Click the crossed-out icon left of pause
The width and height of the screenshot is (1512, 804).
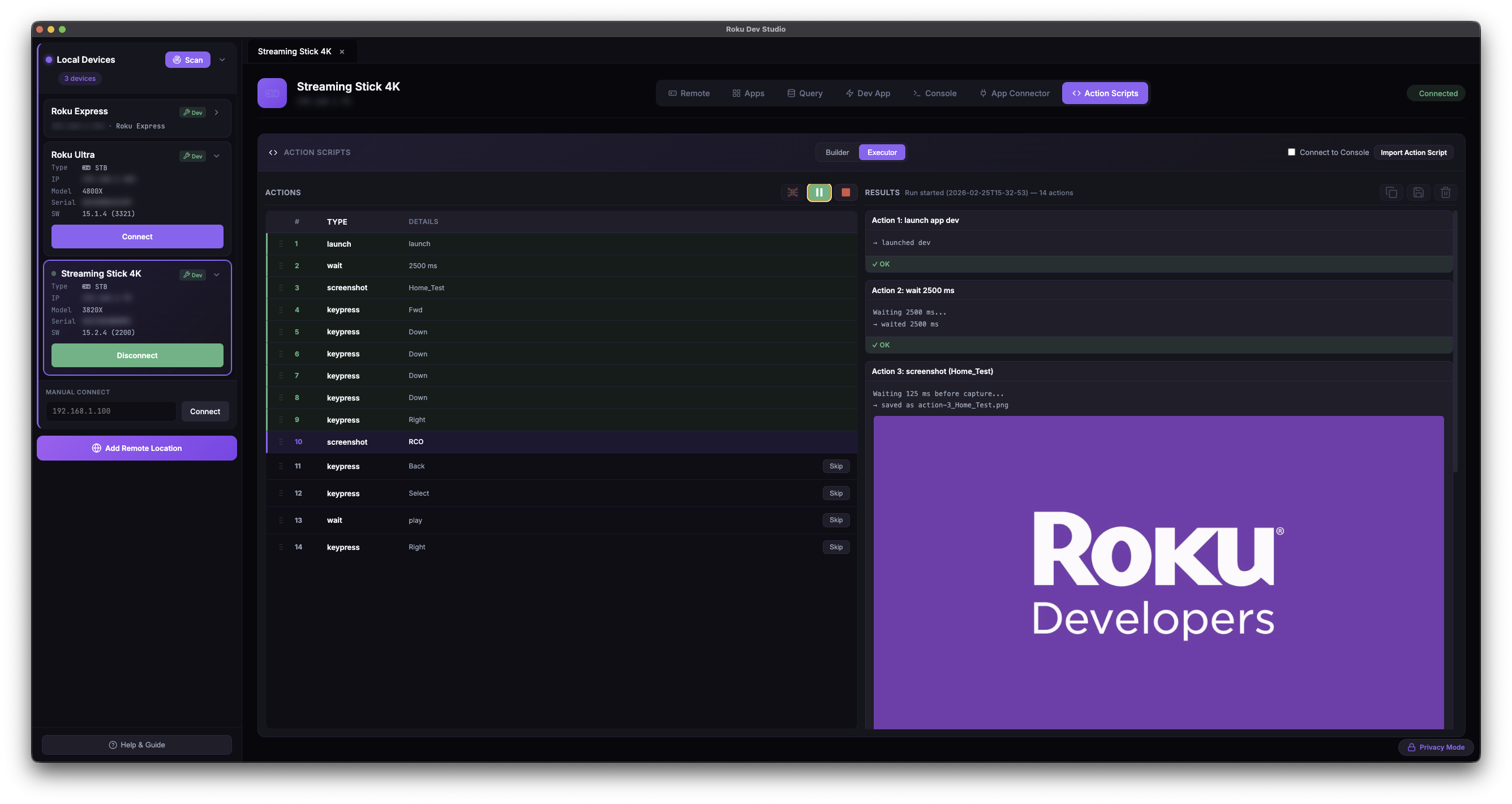tap(792, 192)
